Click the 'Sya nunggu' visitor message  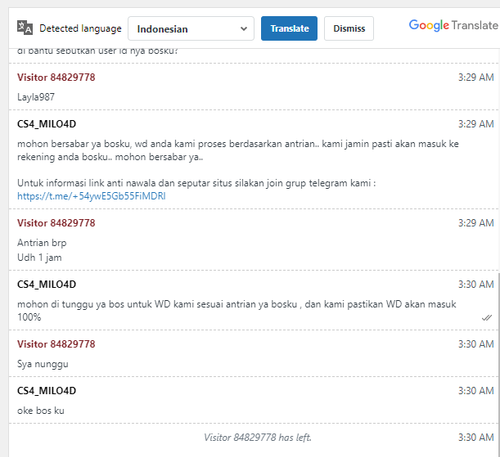click(x=43, y=364)
